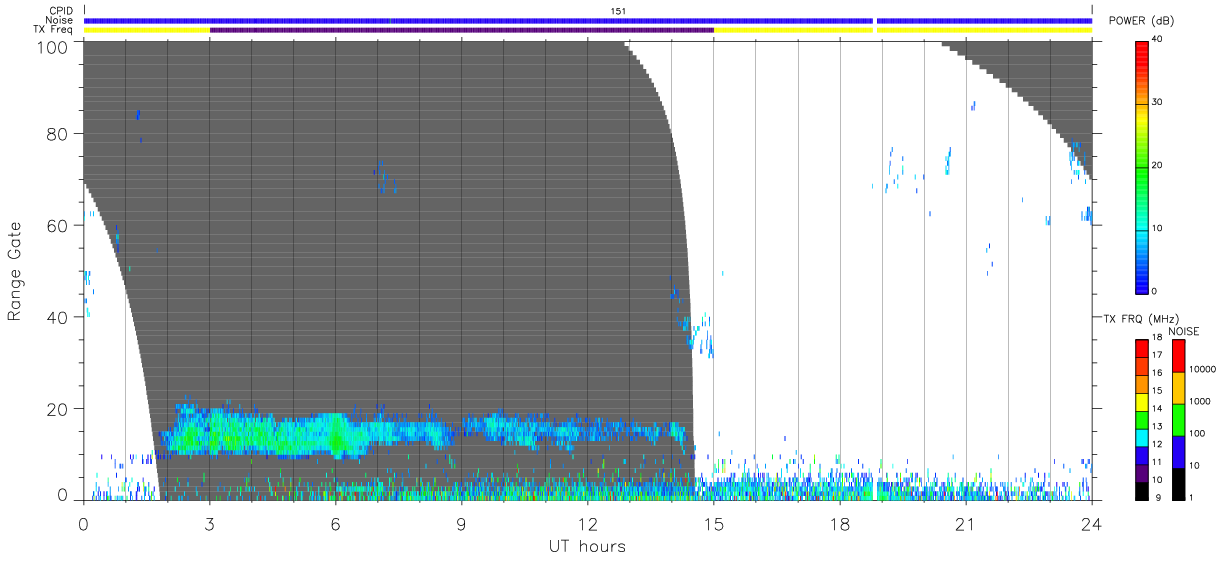Screen dimensions: 1228x567
Task: Click noise scale value 1000
Action: click(x=1198, y=401)
